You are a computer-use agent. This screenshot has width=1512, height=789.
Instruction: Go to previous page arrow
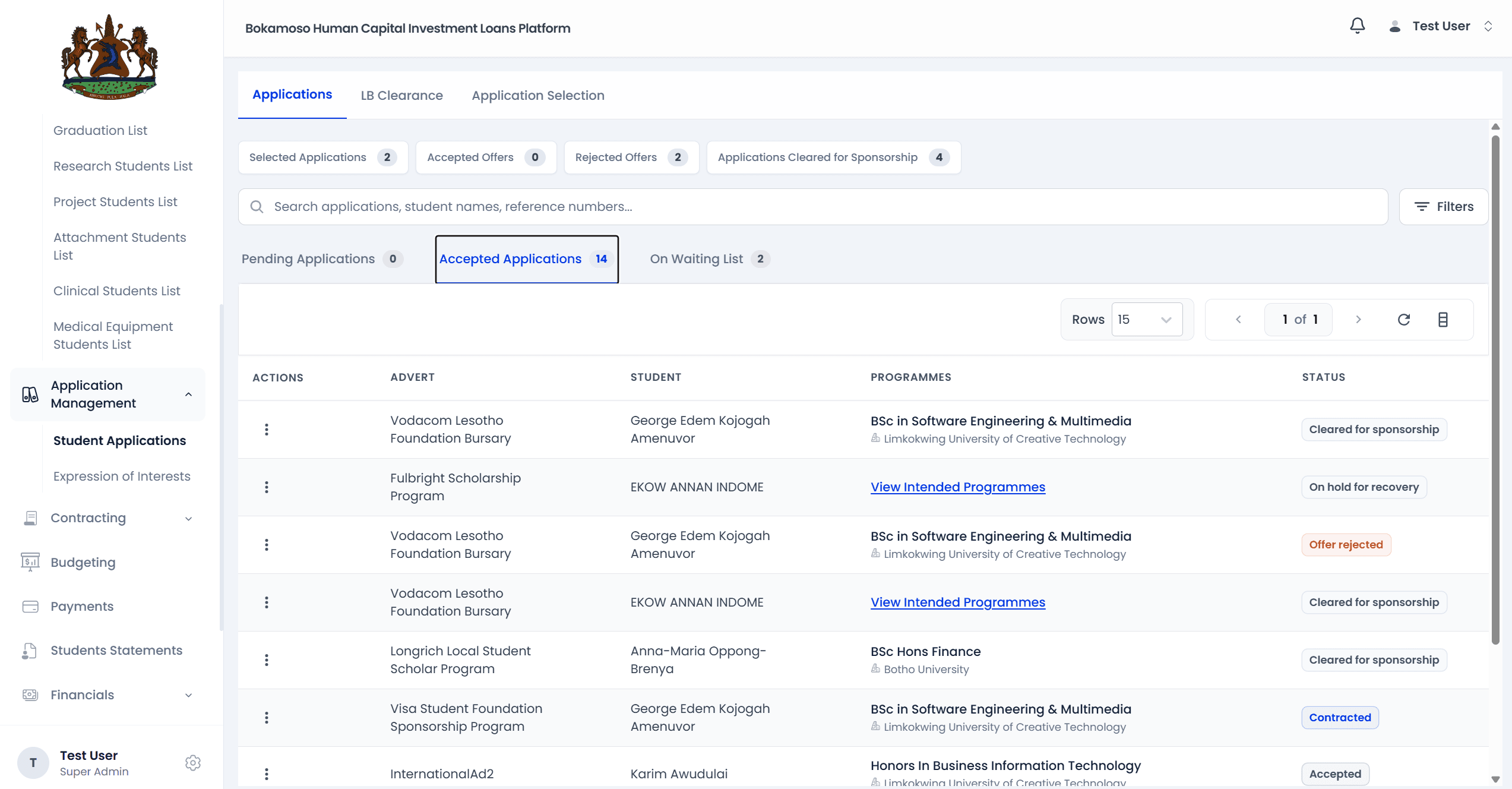(x=1238, y=320)
